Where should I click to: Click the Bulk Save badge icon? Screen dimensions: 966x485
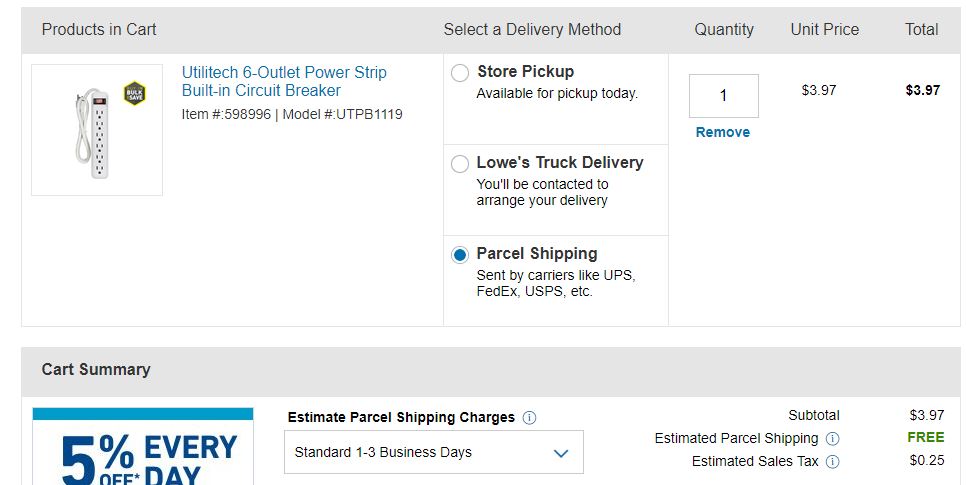[x=134, y=94]
